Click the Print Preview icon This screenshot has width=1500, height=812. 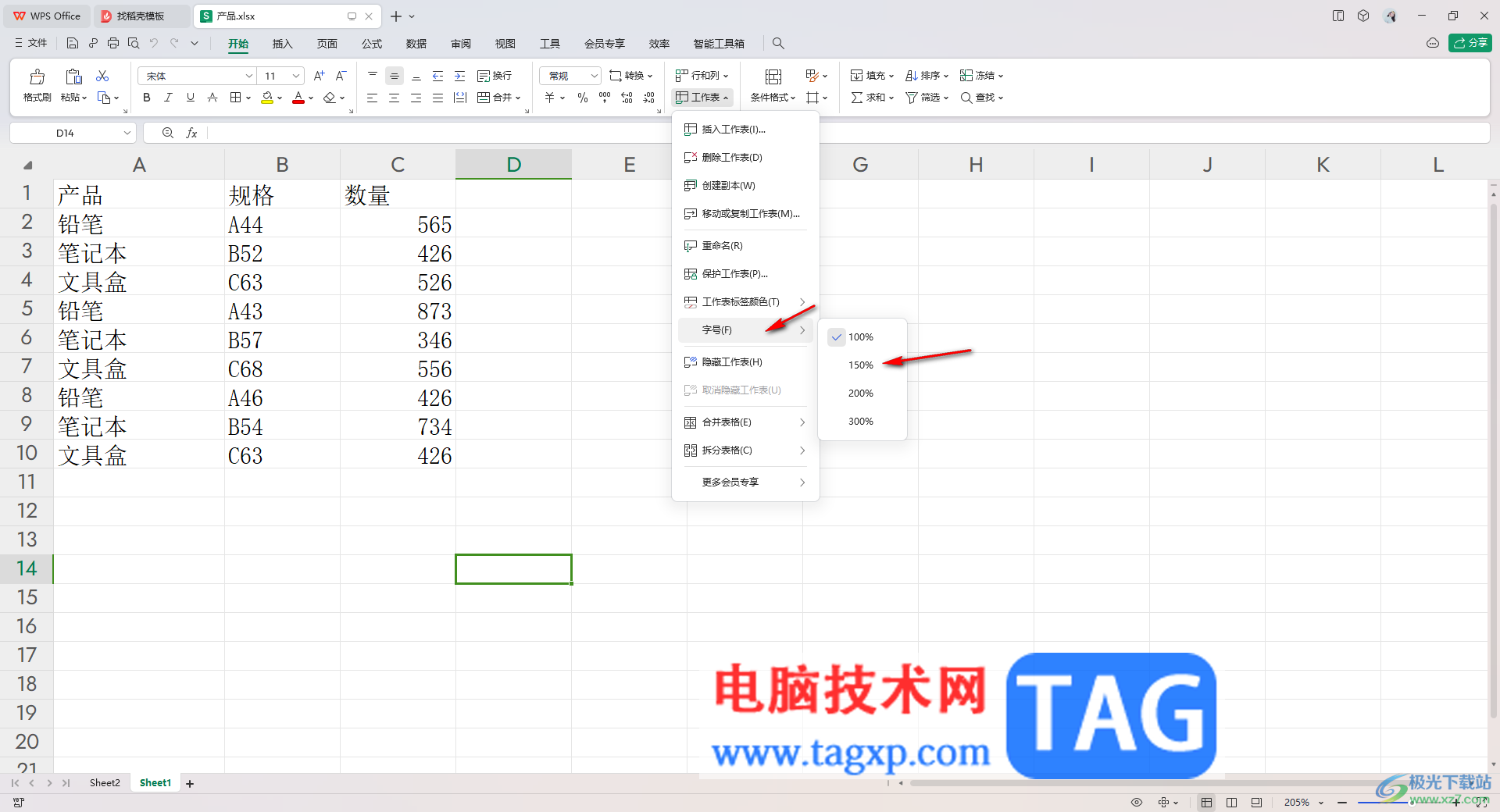(x=134, y=44)
